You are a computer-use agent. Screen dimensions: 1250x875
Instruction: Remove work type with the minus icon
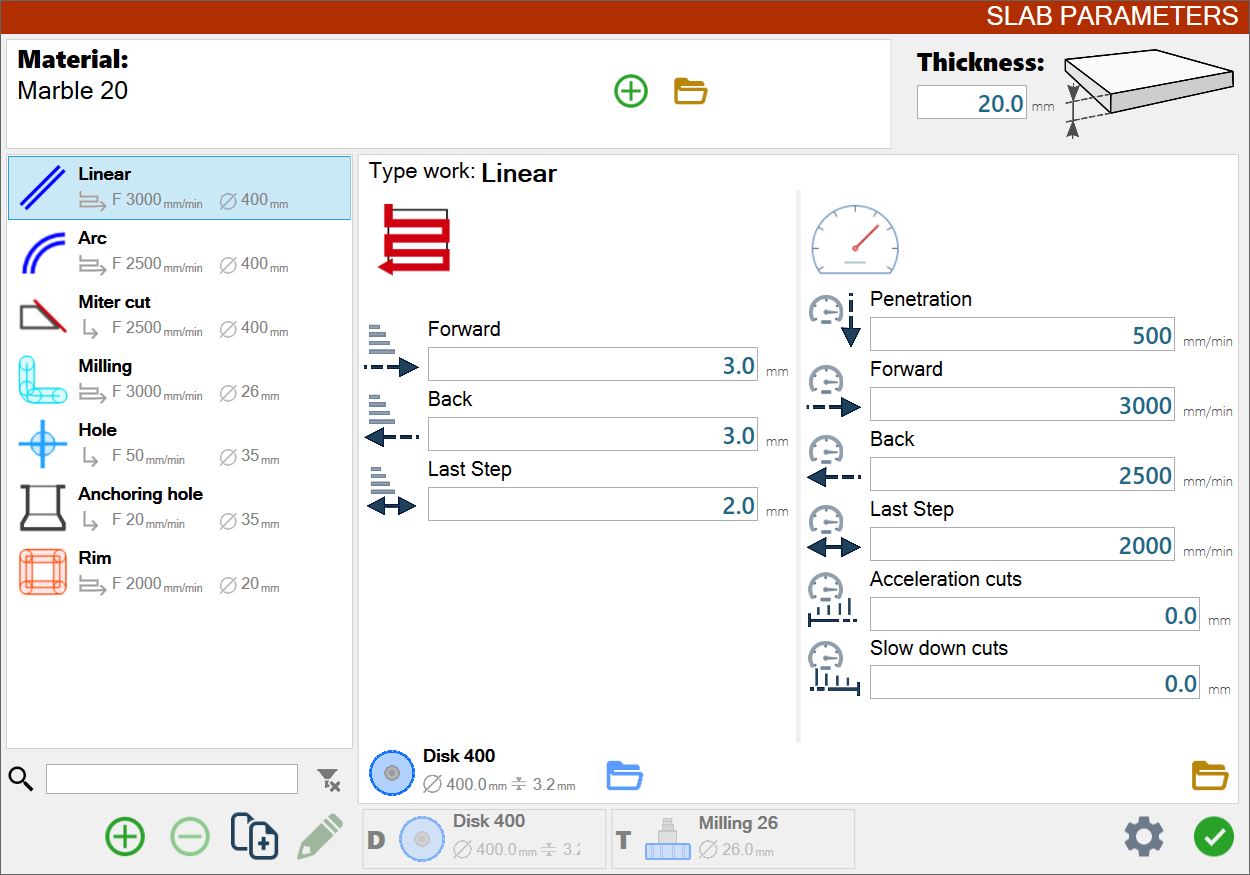[190, 836]
